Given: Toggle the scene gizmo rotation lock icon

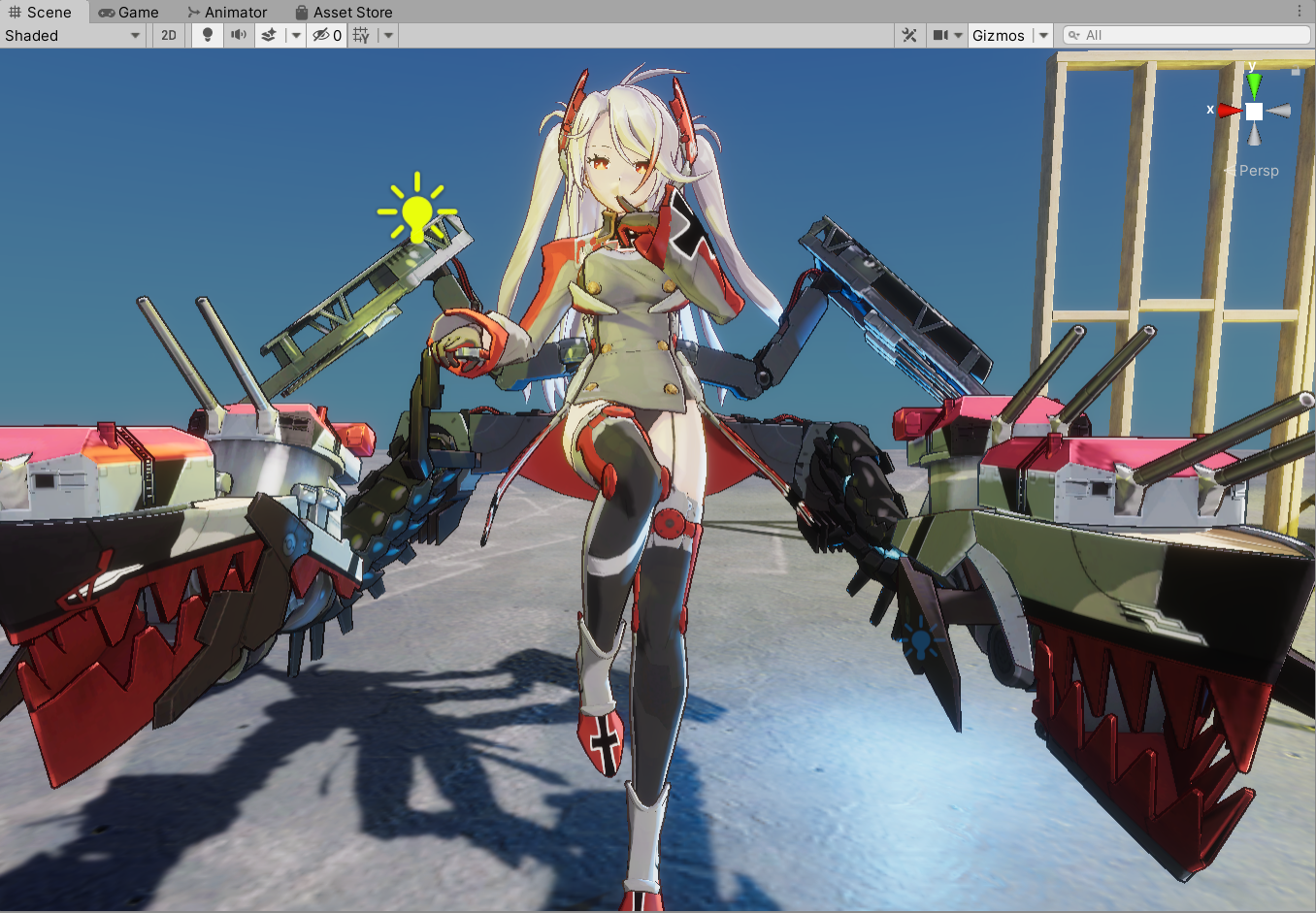Looking at the screenshot, I should 1296,69.
